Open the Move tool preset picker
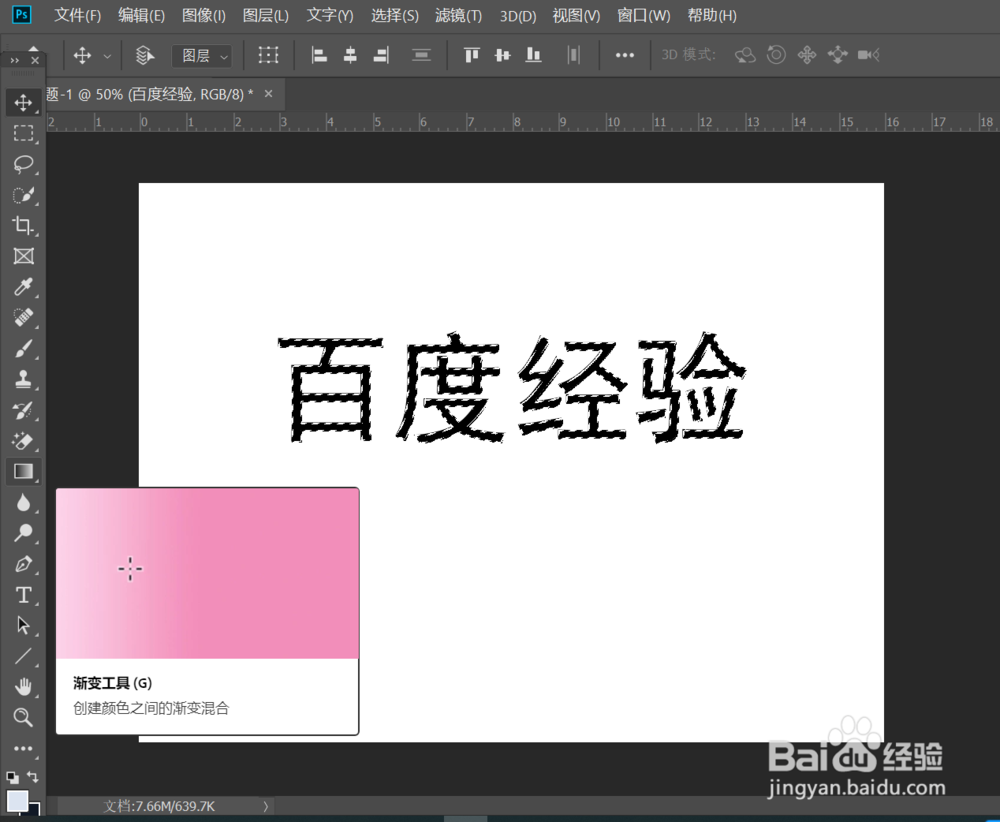The height and width of the screenshot is (822, 1000). pos(107,56)
